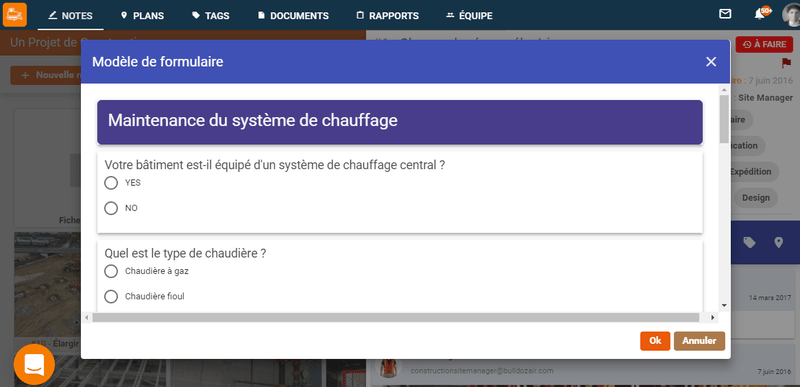Open the RAPPORTS tab
Viewport: 800px width, 387px height.
[387, 15]
